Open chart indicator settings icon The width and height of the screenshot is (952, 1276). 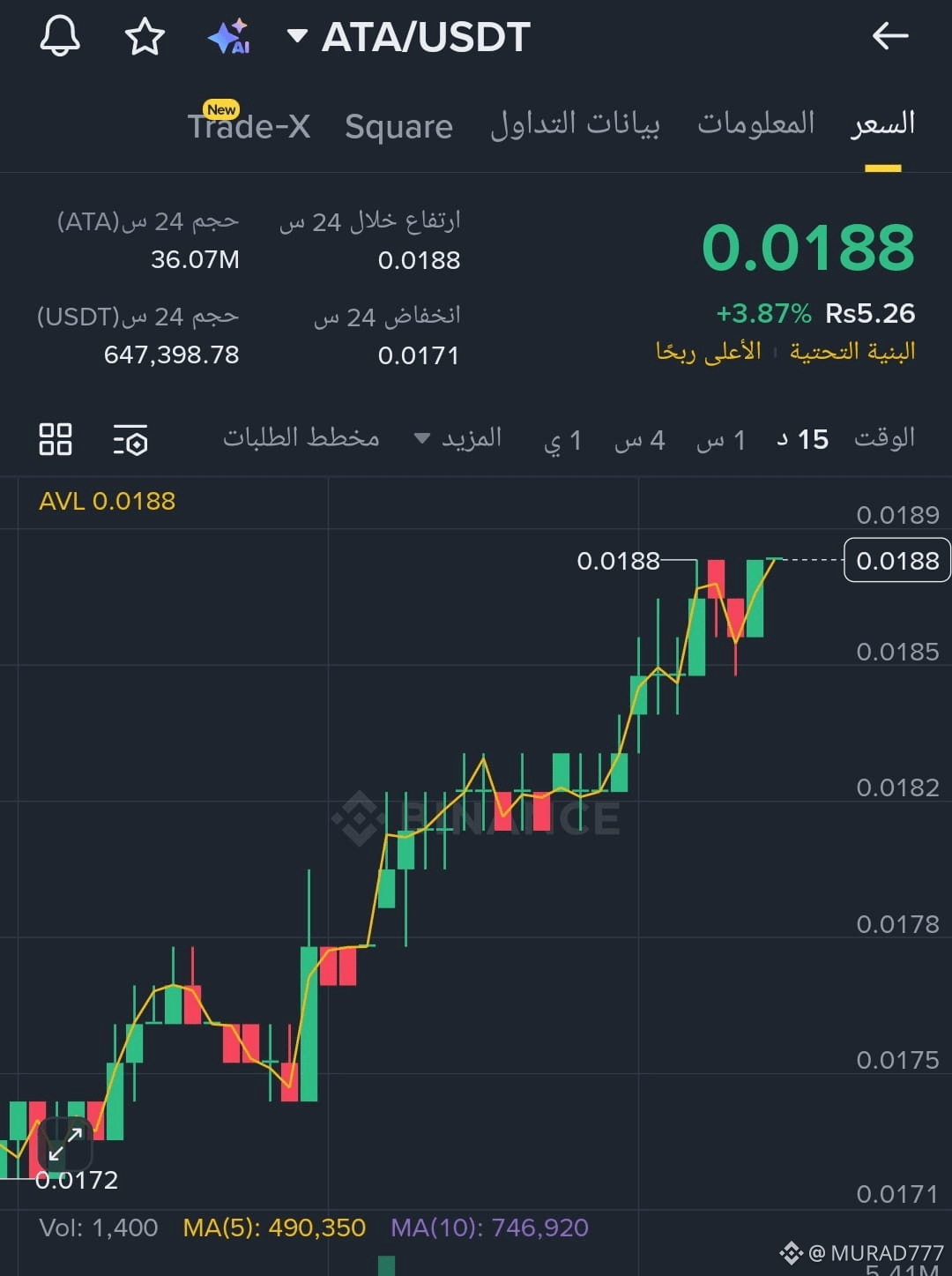click(130, 439)
